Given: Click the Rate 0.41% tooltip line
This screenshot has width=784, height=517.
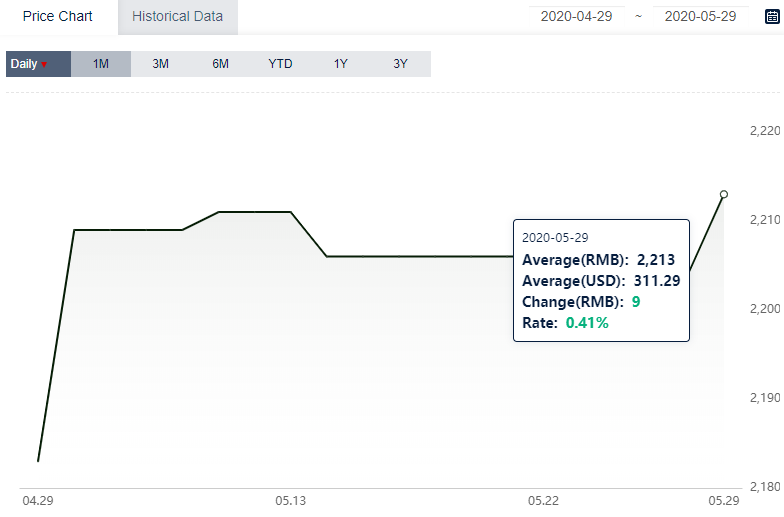Looking at the screenshot, I should pyautogui.click(x=566, y=323).
